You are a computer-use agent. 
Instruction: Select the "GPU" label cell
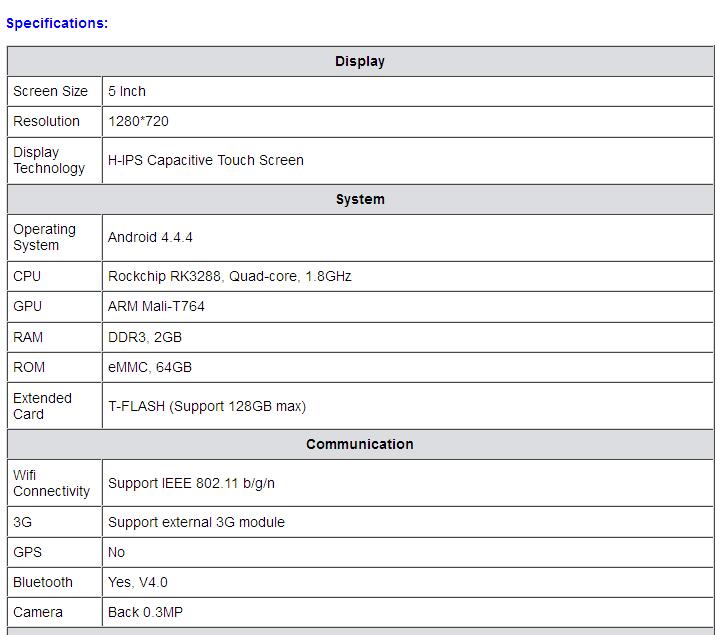tap(54, 306)
